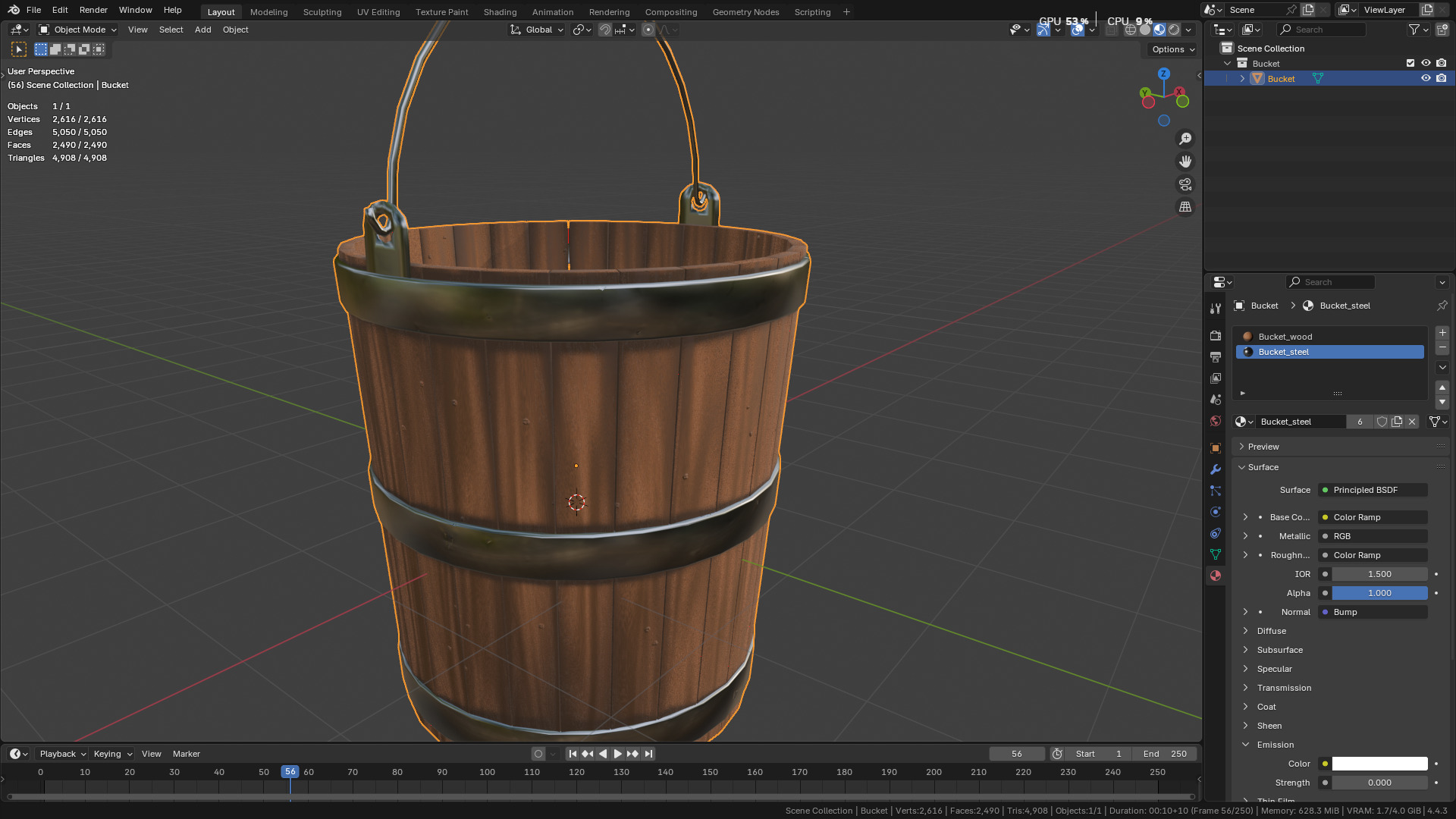Switch to Solid viewport shading
1456x819 pixels.
[x=1145, y=30]
